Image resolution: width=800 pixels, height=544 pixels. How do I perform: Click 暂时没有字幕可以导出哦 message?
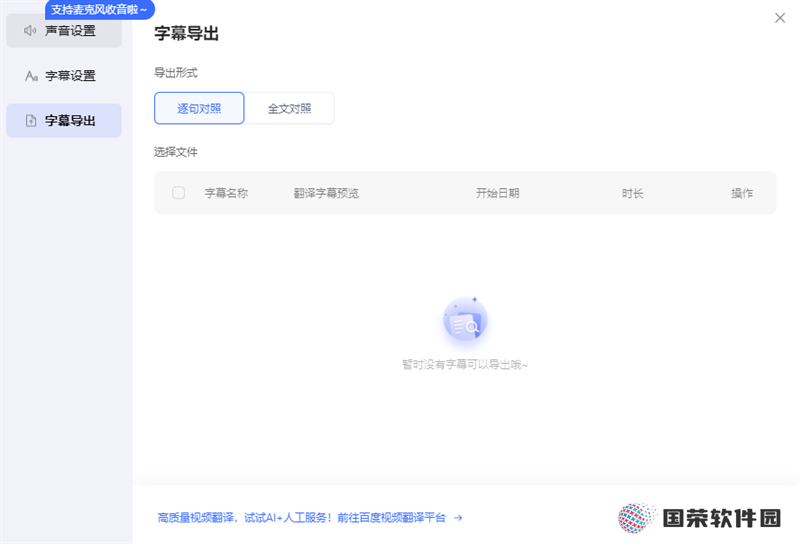pyautogui.click(x=465, y=364)
